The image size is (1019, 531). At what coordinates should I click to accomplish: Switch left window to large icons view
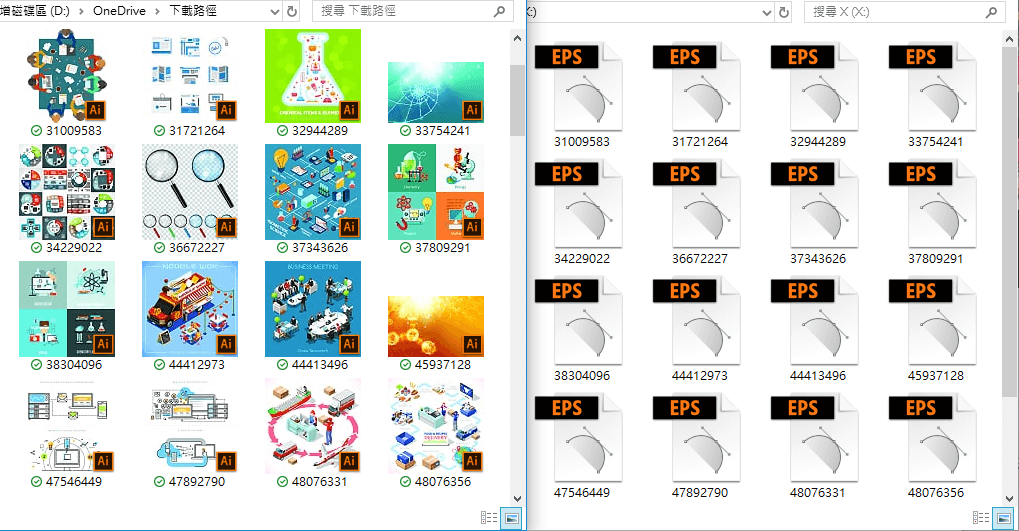click(x=511, y=518)
